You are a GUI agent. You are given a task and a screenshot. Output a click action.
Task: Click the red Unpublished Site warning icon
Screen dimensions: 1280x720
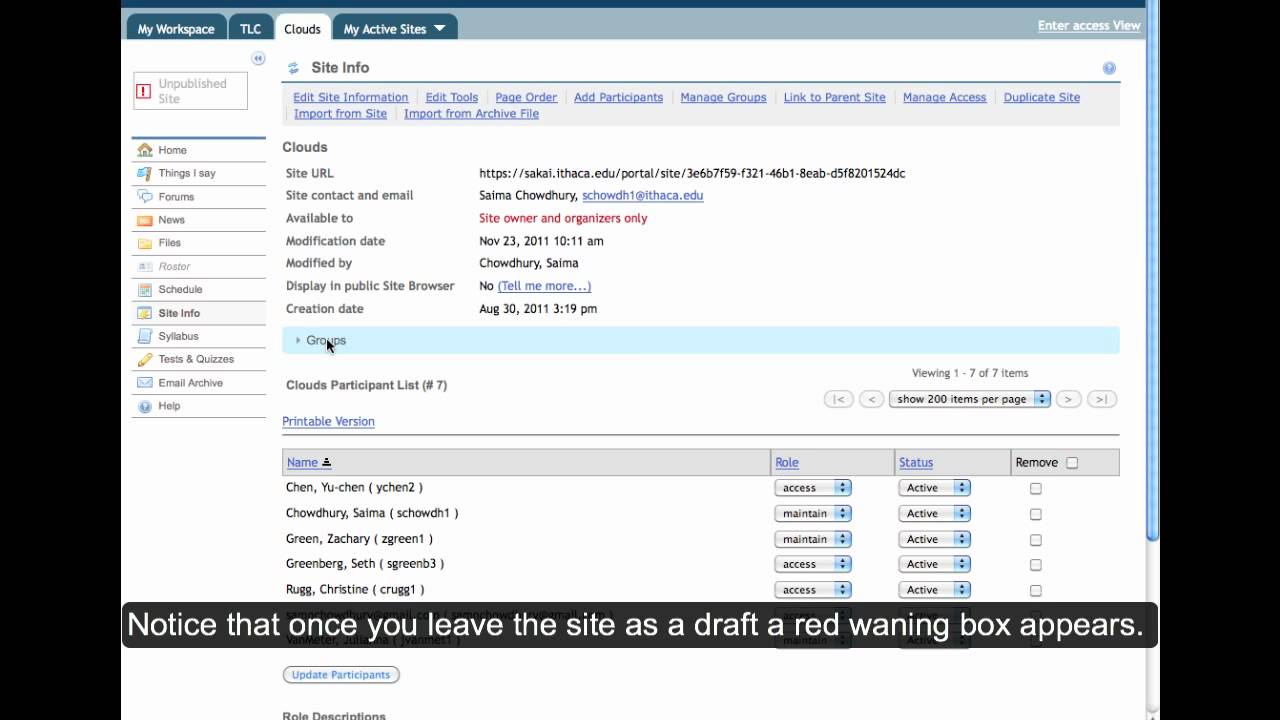coord(143,91)
